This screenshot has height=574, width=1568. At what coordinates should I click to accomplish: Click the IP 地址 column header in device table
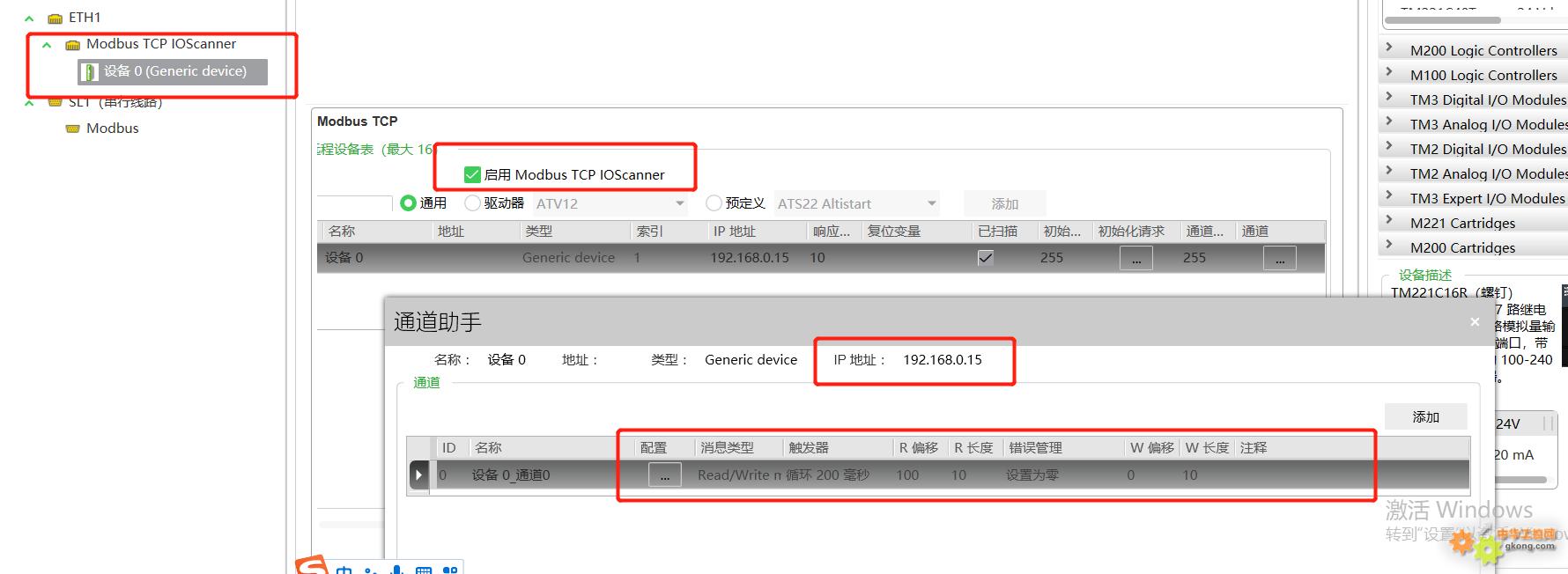coord(757,231)
